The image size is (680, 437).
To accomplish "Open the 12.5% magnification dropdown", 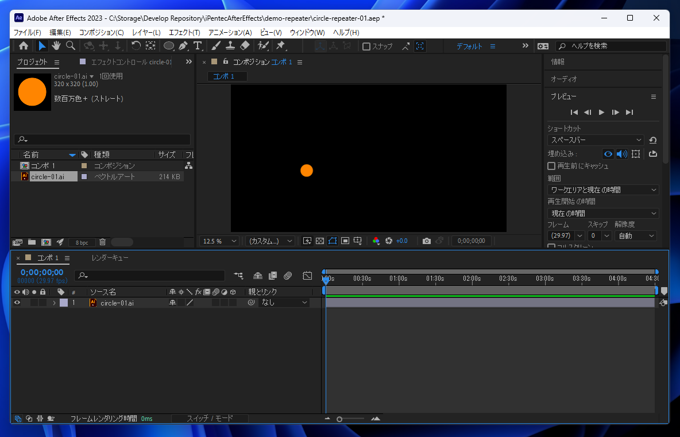I will tap(220, 241).
